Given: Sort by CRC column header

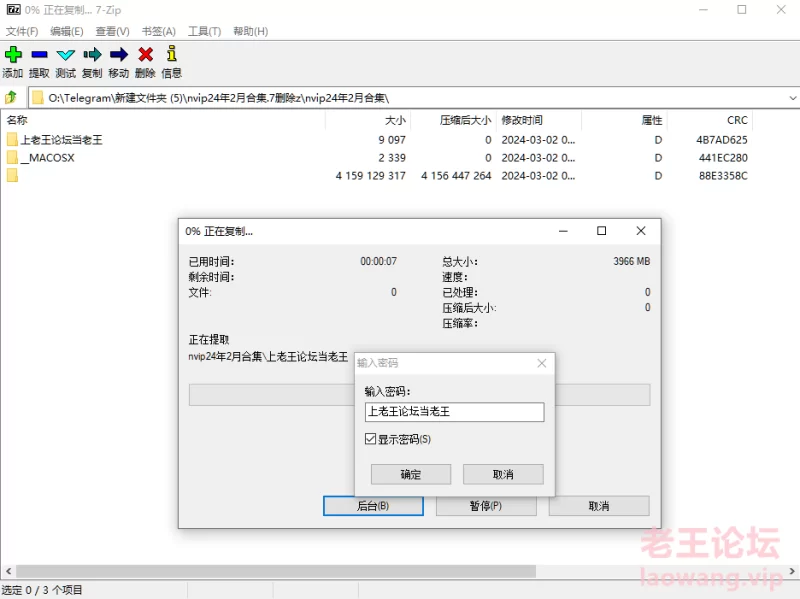Looking at the screenshot, I should 737,120.
